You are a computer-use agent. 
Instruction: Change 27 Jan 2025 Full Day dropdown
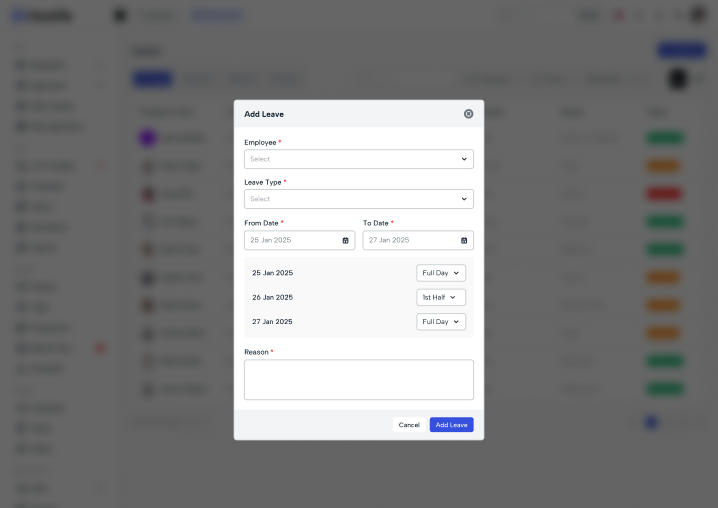click(441, 322)
